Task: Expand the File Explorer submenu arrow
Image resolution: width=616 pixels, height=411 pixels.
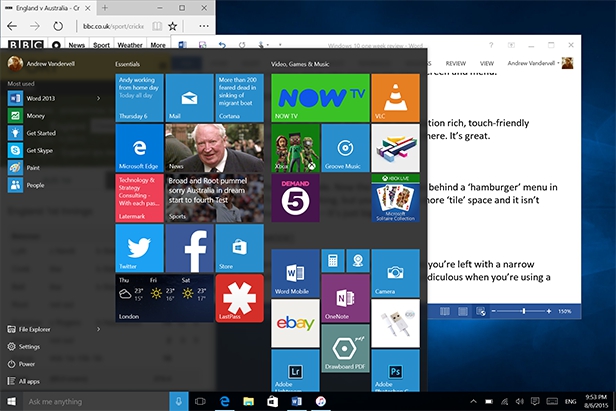Action: (x=99, y=328)
